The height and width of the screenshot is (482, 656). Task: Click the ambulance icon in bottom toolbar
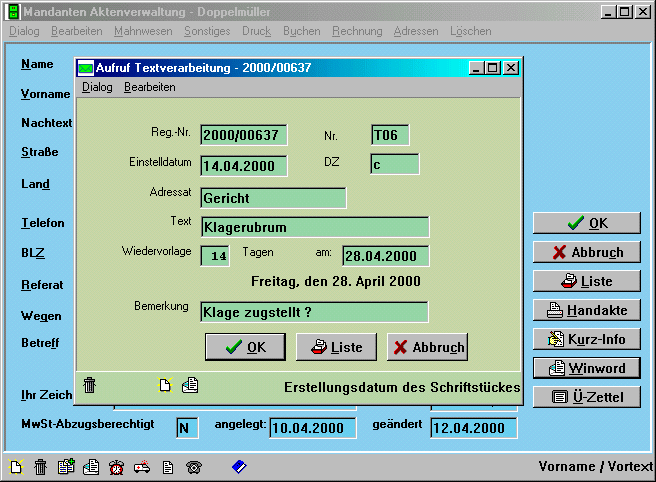point(142,467)
